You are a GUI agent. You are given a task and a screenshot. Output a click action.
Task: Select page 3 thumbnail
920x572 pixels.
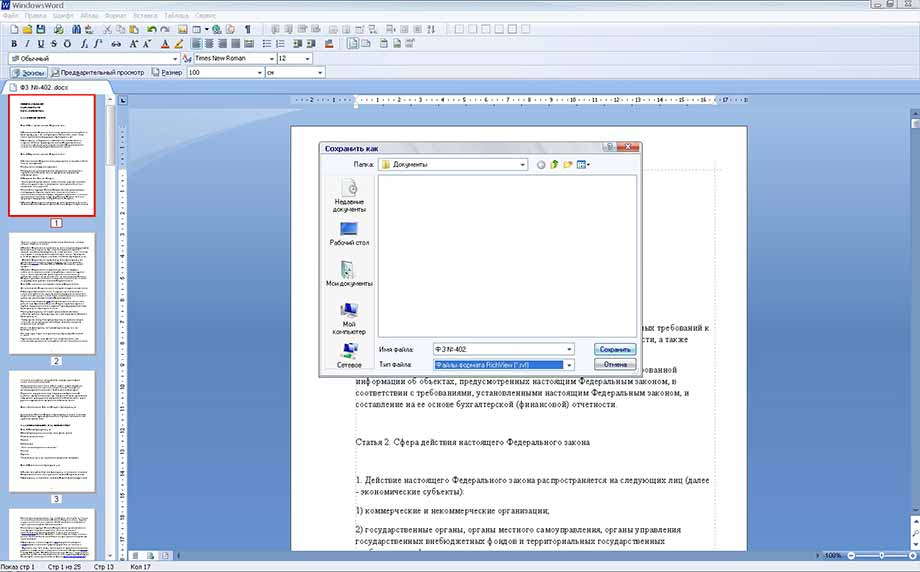(52, 431)
